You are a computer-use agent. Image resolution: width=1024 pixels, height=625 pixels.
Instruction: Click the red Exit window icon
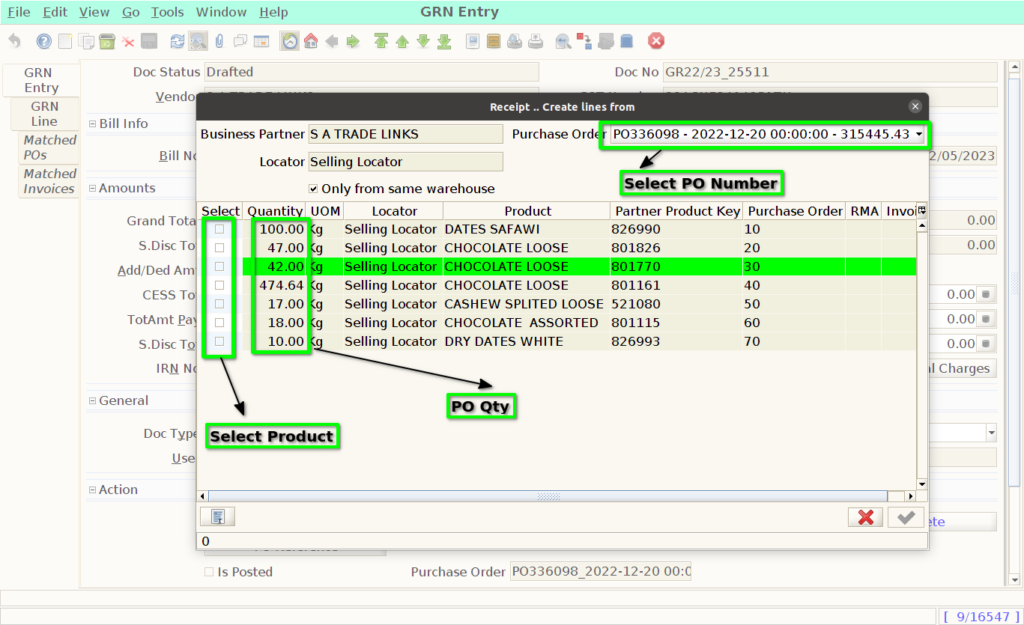click(656, 41)
